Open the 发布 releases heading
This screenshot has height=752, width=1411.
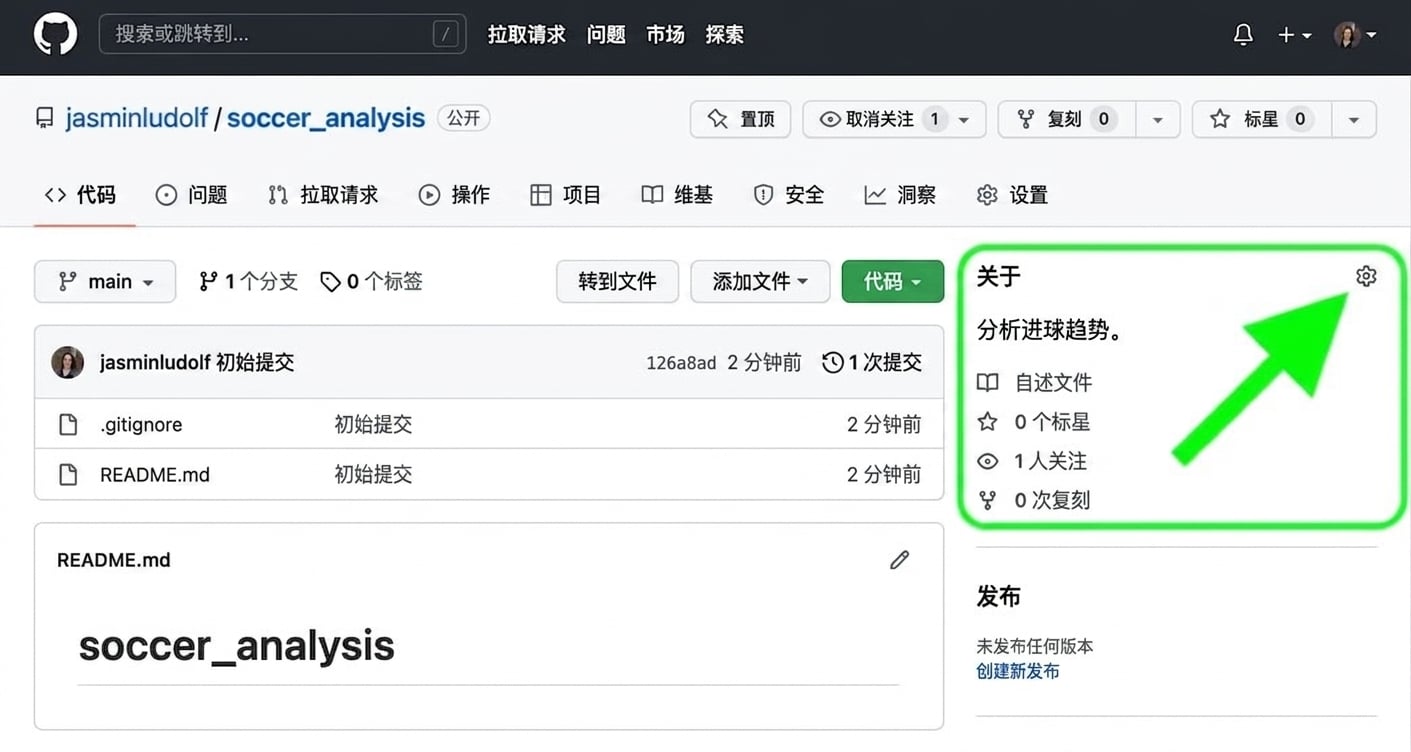pos(998,597)
